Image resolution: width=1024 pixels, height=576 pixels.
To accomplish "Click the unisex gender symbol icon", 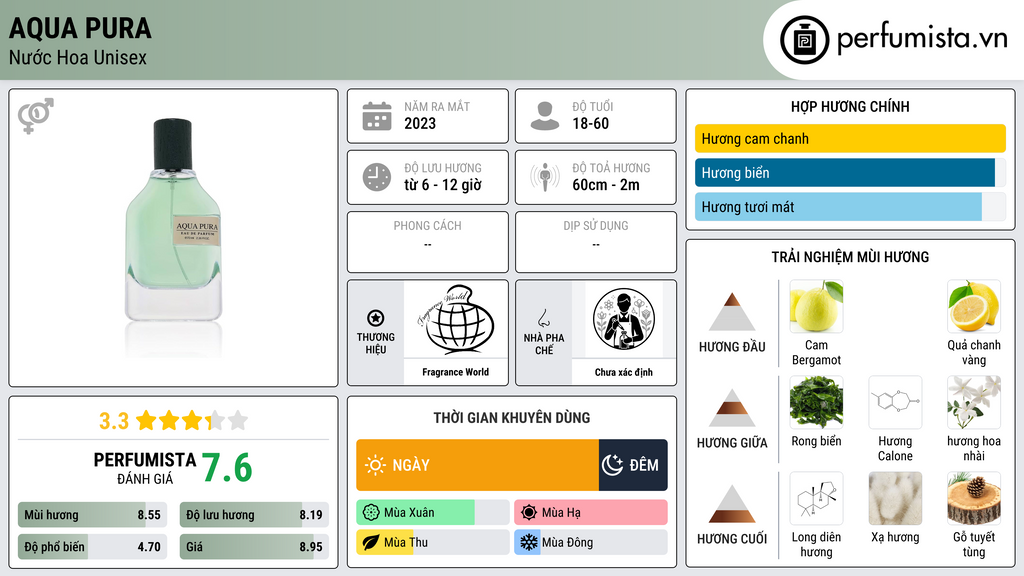I will [x=35, y=116].
